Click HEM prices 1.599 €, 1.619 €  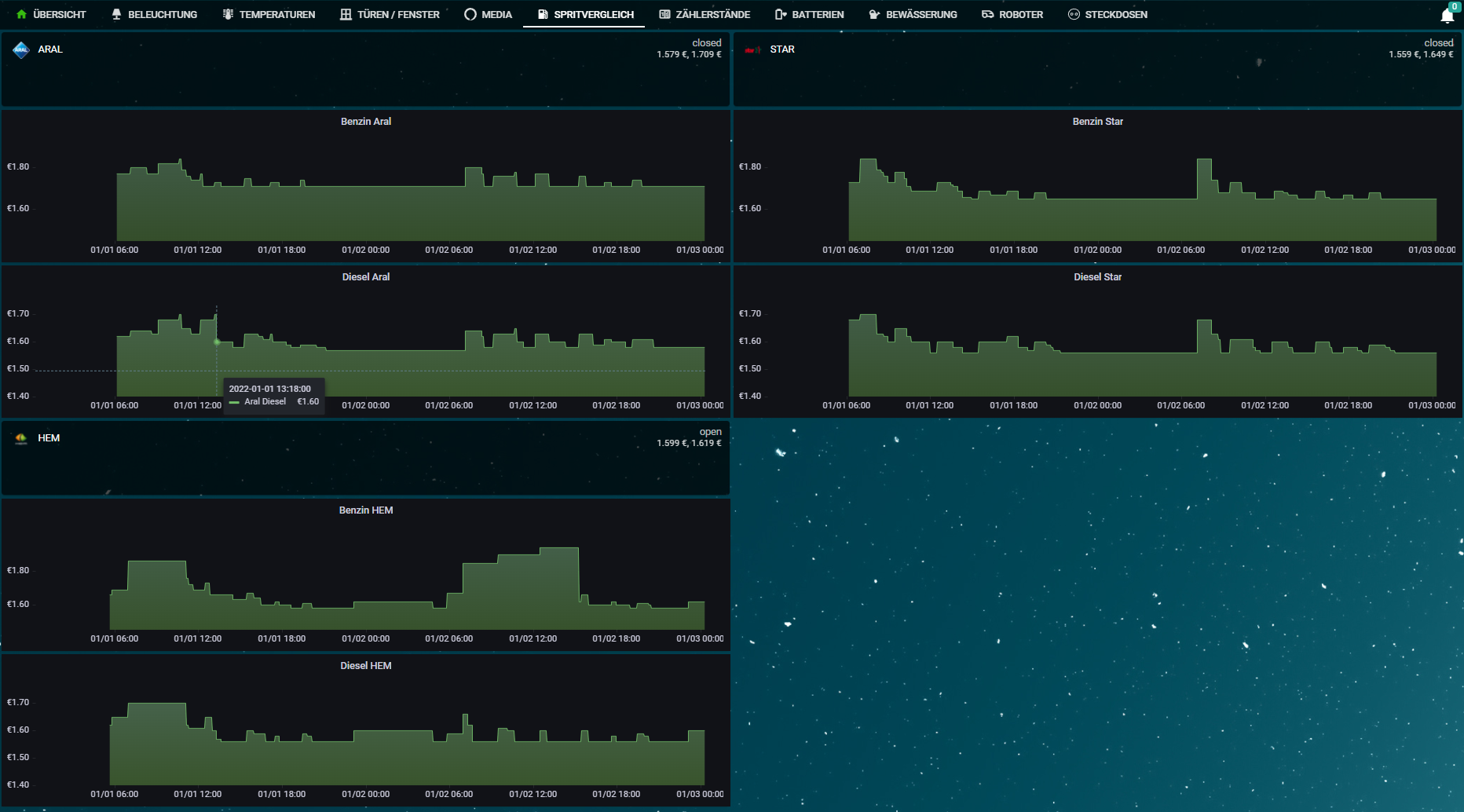(689, 443)
